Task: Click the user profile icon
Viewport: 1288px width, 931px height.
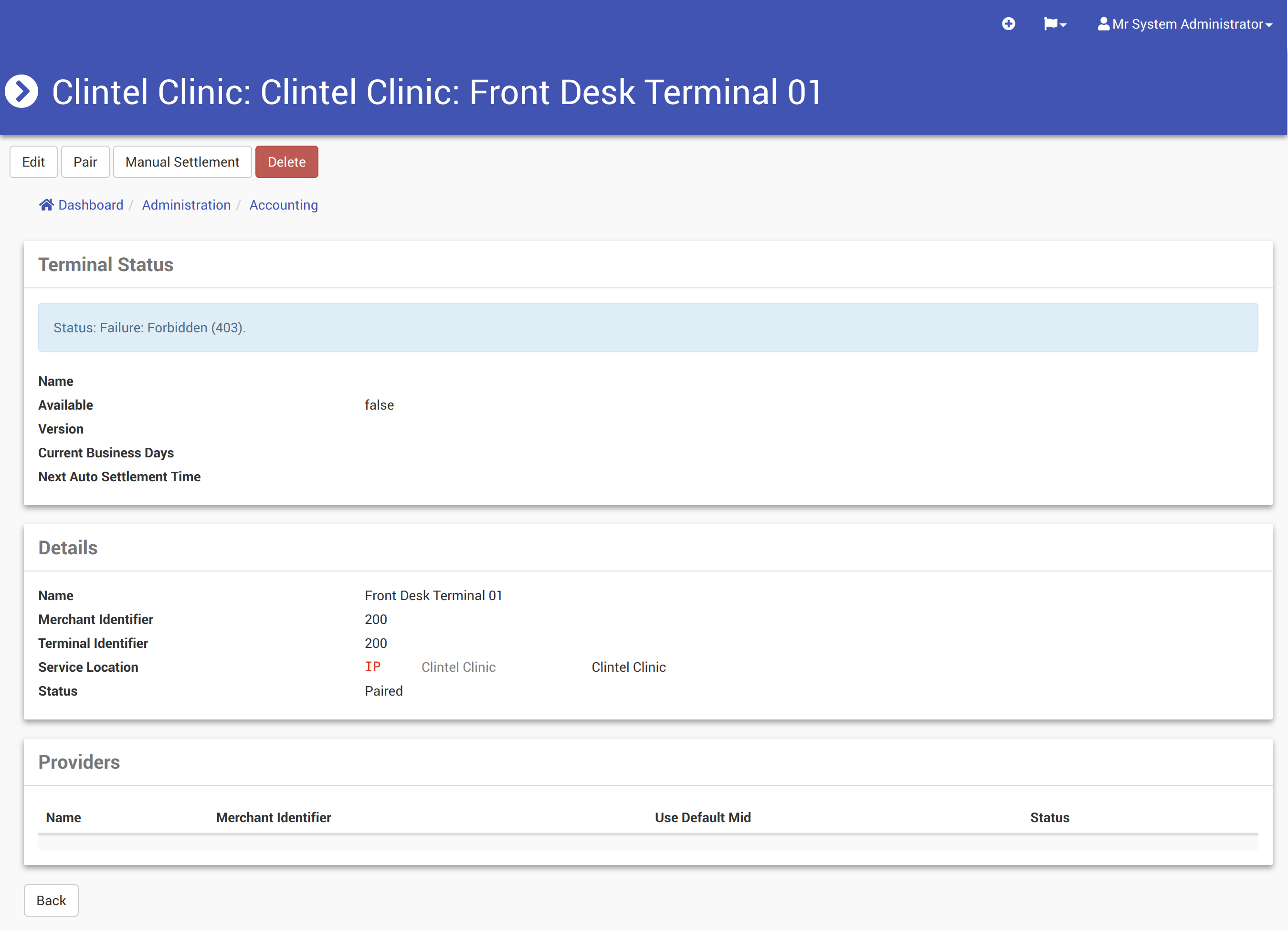Action: [1103, 24]
